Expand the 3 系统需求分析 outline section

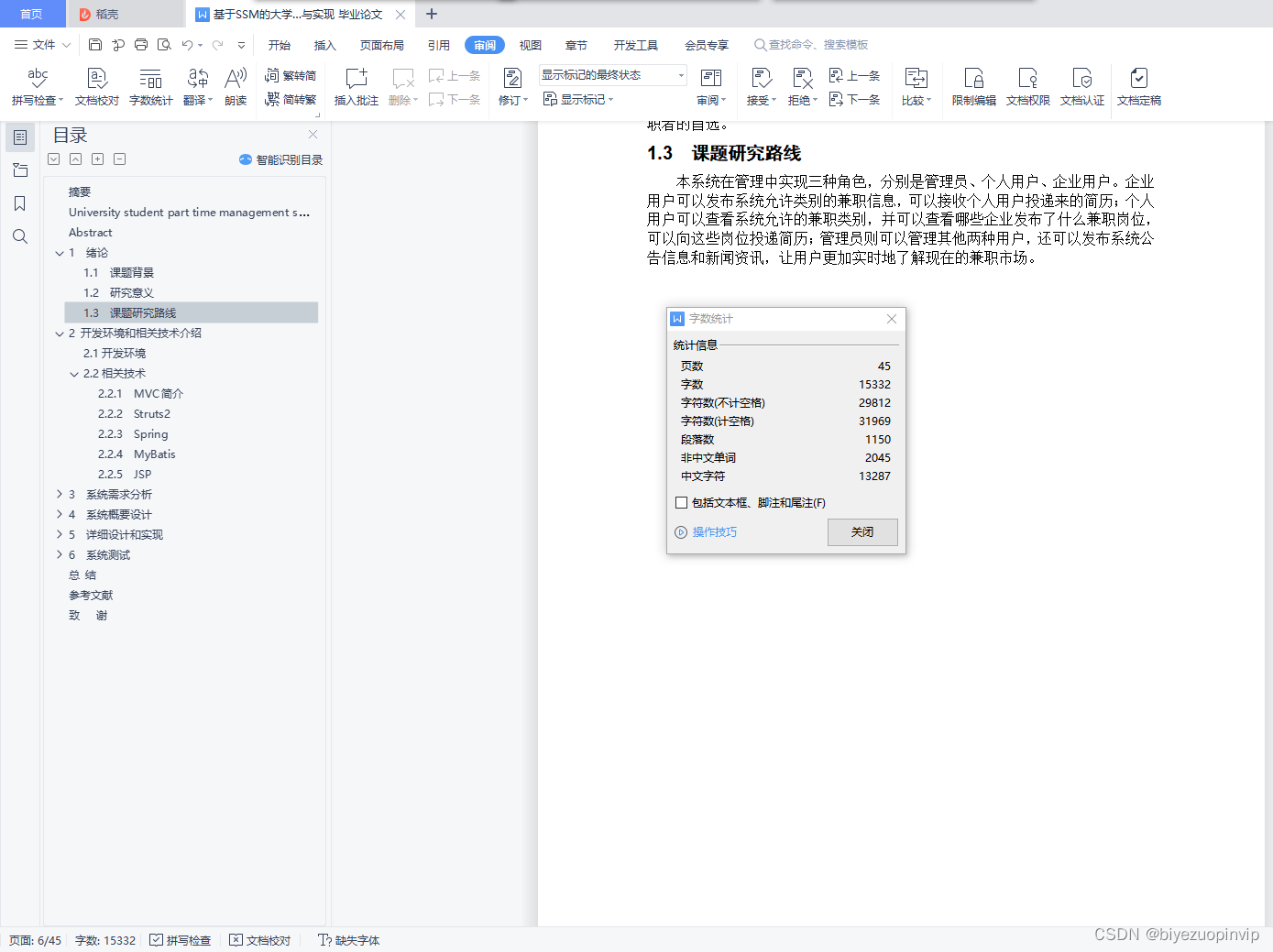pos(60,494)
